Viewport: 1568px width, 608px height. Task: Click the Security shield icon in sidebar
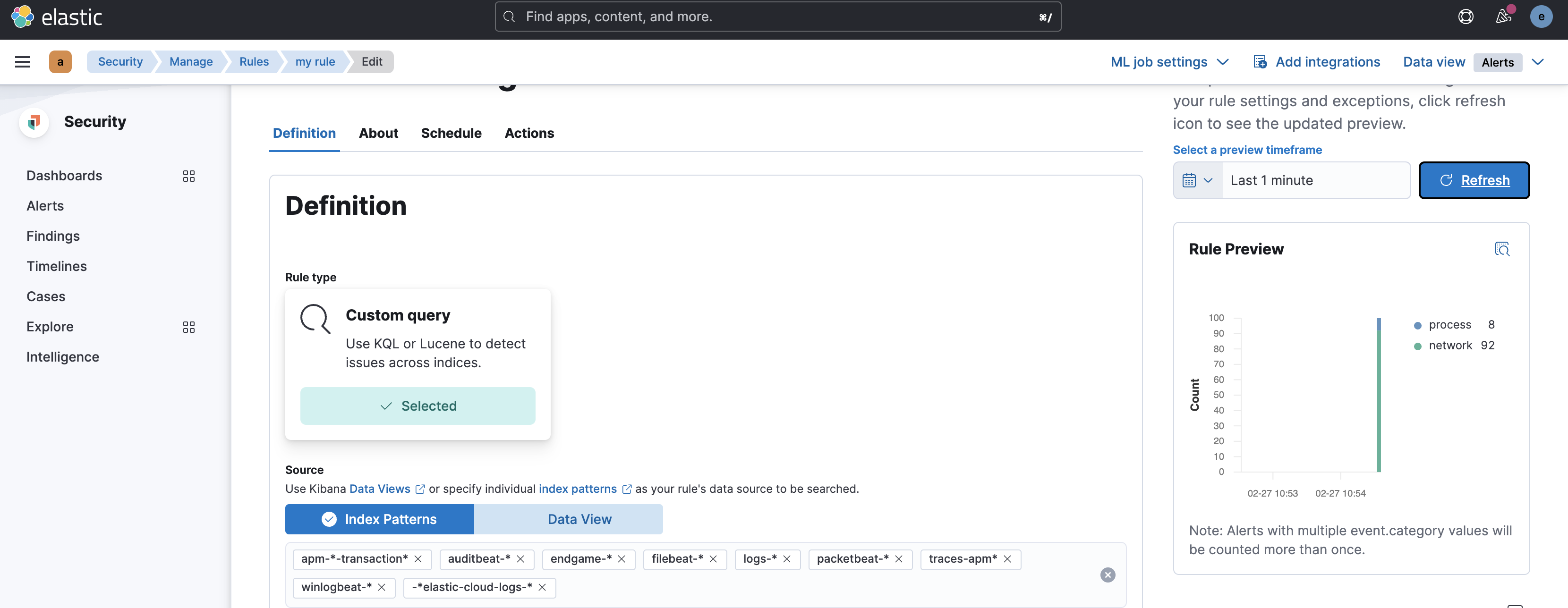34,122
